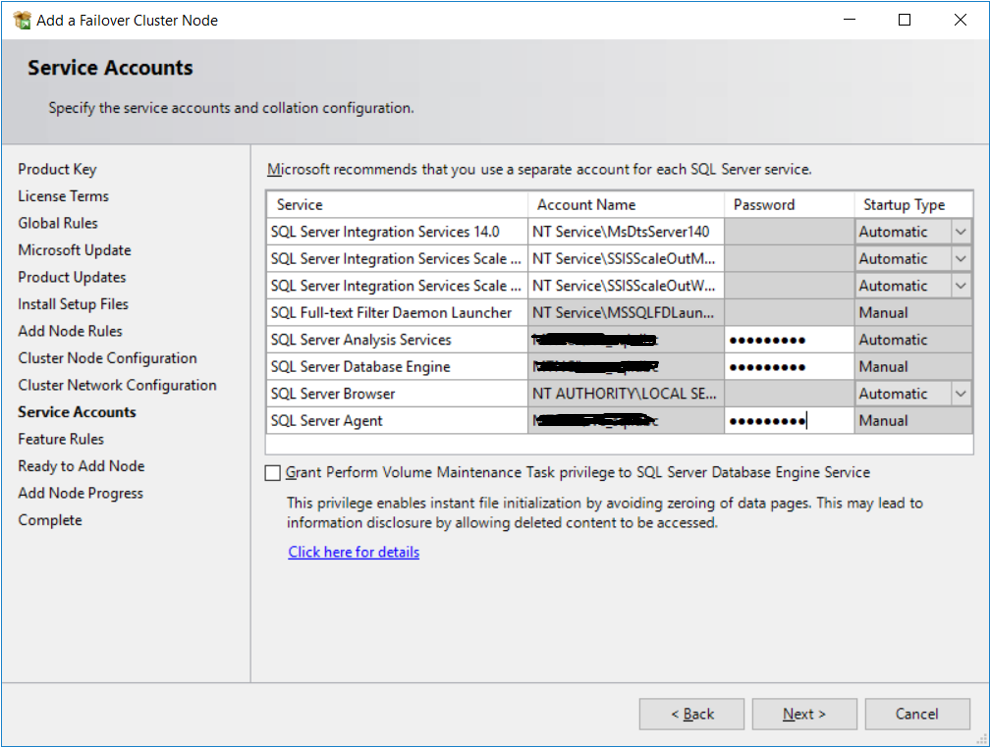This screenshot has height=750, width=993.
Task: Select the SQL Server Agent cell
Action: click(x=397, y=421)
